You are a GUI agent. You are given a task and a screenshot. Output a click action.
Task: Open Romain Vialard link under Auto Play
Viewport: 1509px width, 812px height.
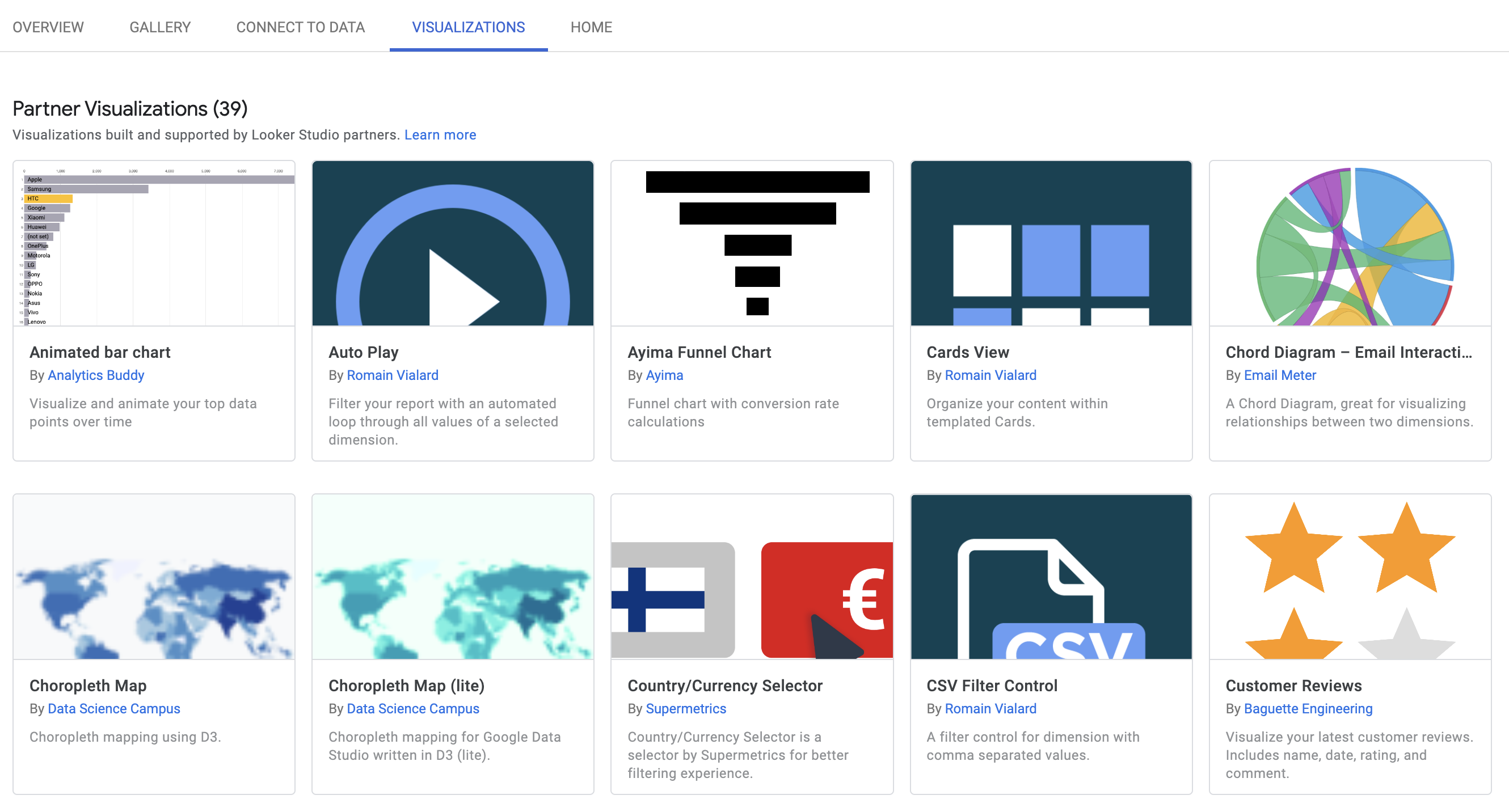[x=393, y=375]
